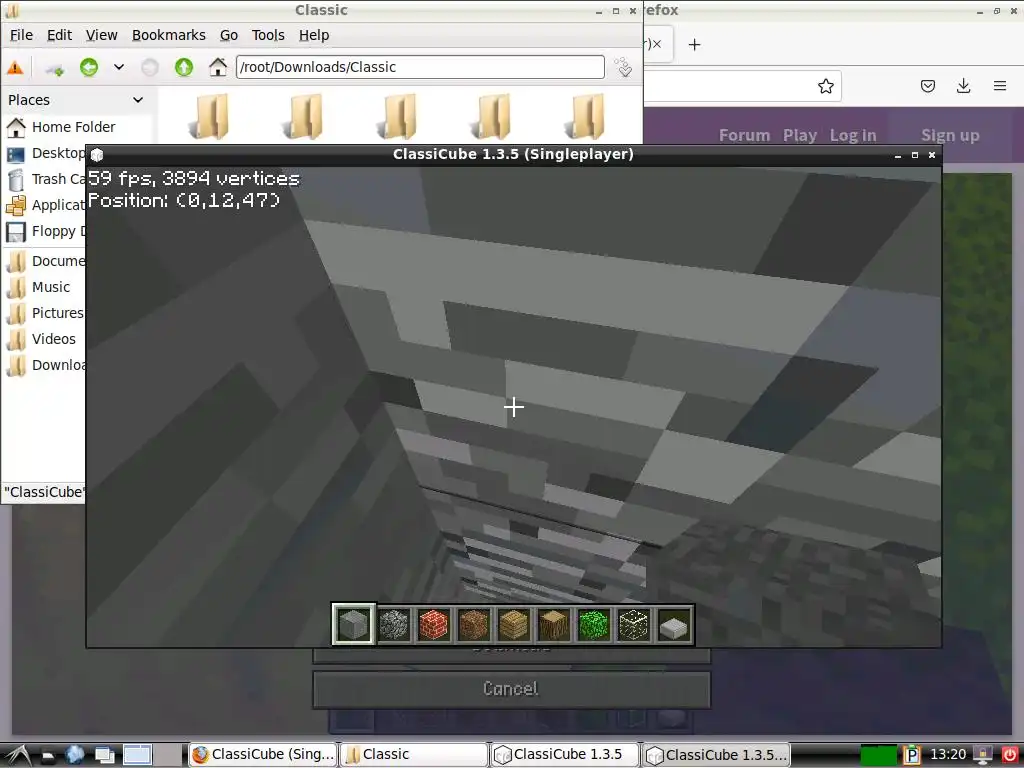Select Pictures in Places sidebar
The image size is (1024, 768).
(45, 313)
